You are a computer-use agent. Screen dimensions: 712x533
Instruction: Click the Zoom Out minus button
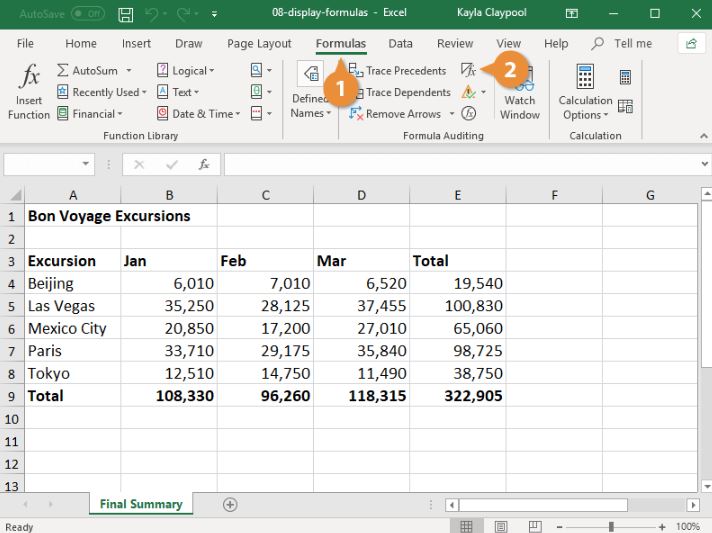560,527
